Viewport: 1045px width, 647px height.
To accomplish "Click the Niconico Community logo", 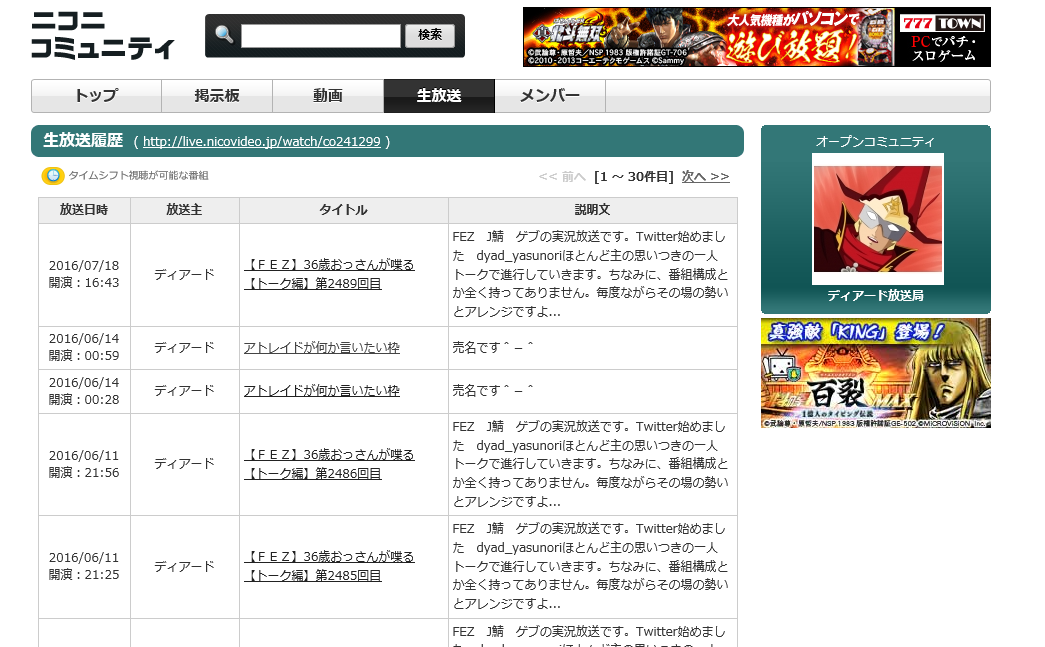I will click(x=102, y=36).
